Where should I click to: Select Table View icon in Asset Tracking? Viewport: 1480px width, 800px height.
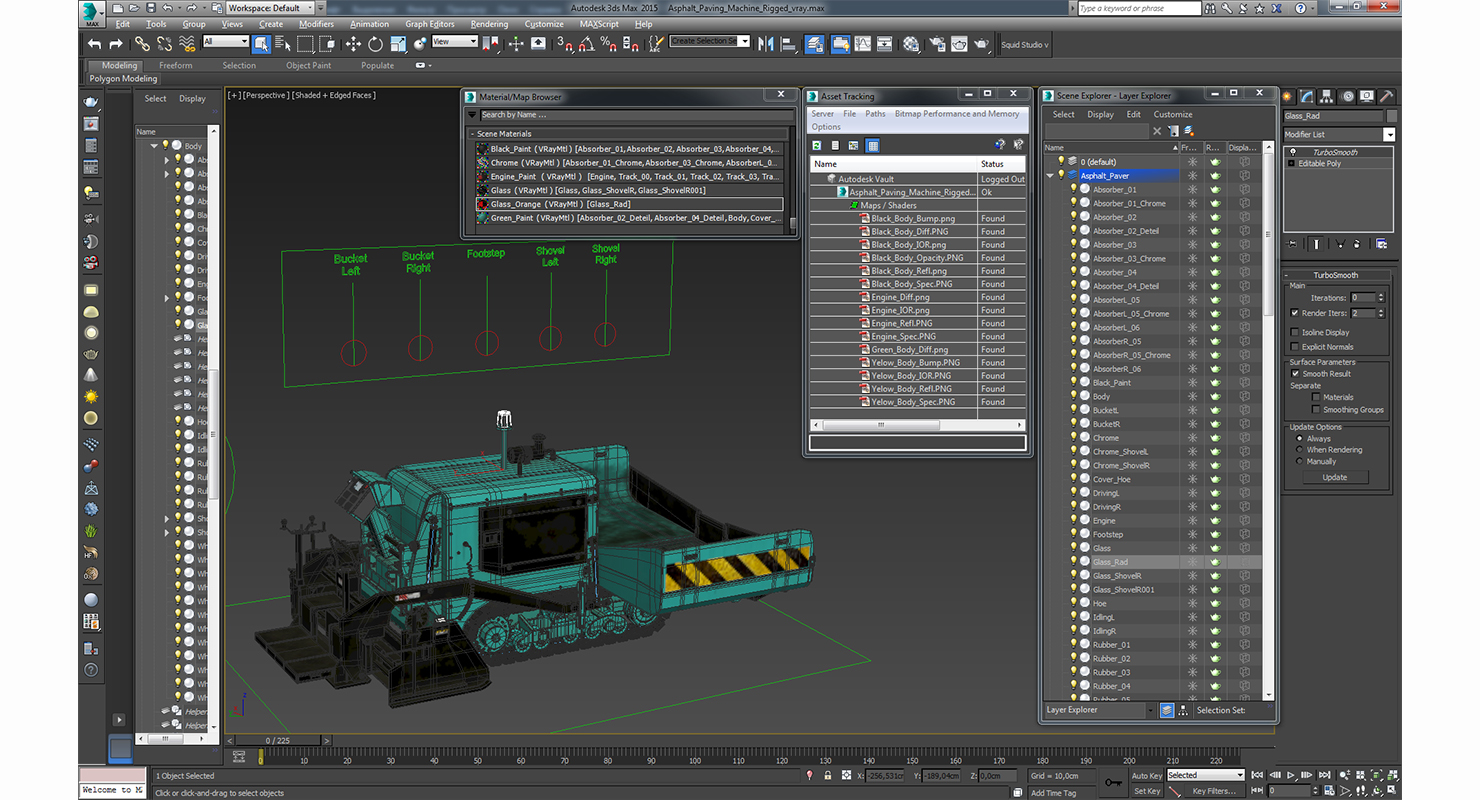[872, 146]
